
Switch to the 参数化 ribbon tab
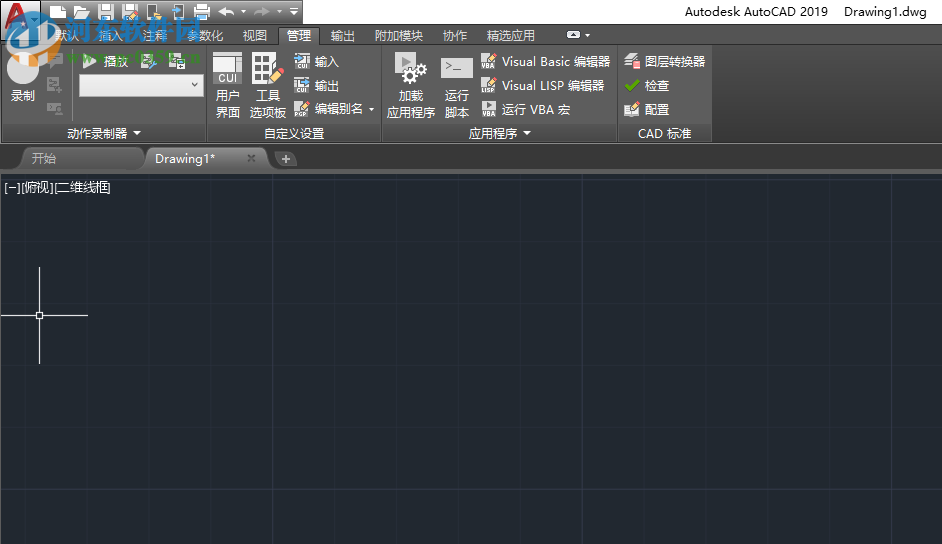pyautogui.click(x=205, y=35)
